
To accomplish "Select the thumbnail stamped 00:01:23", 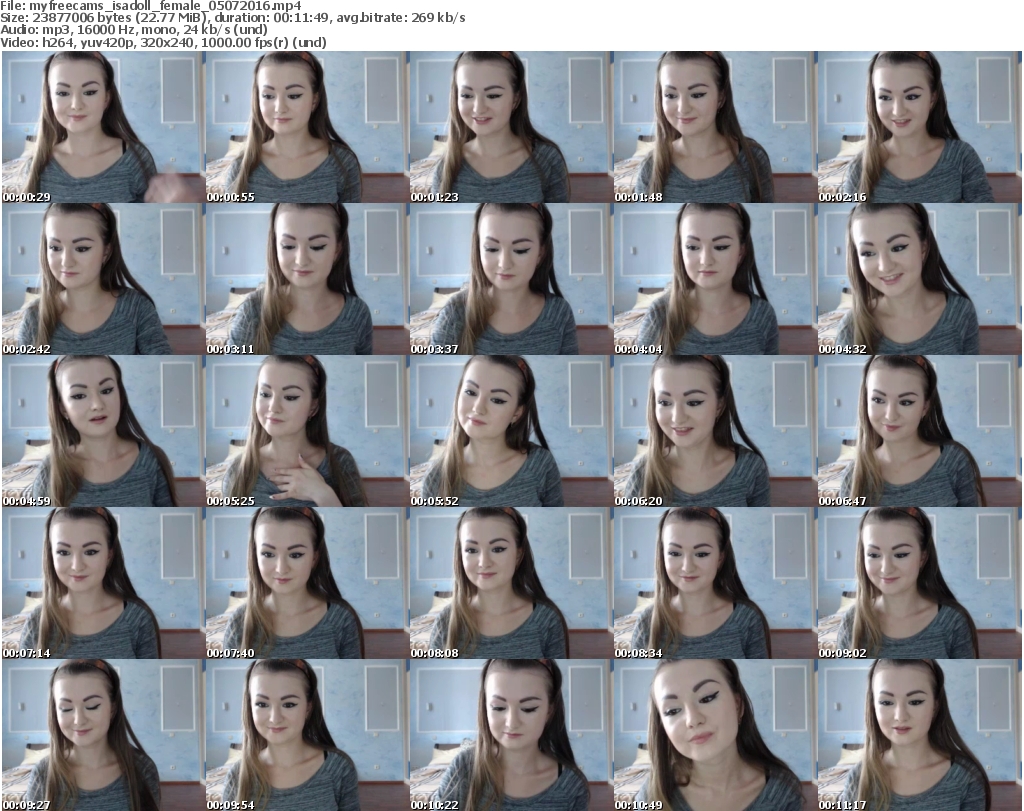I will tap(511, 127).
